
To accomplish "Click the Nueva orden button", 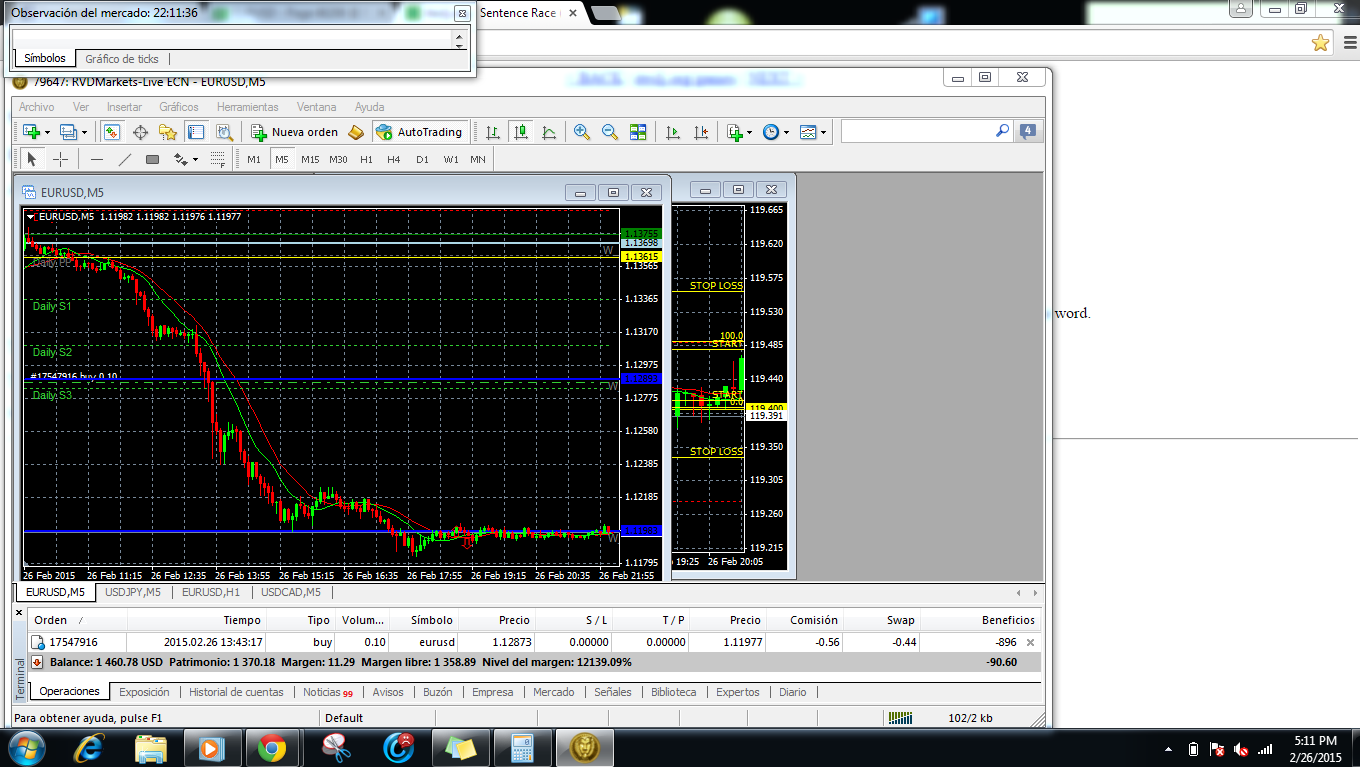I will click(x=295, y=132).
